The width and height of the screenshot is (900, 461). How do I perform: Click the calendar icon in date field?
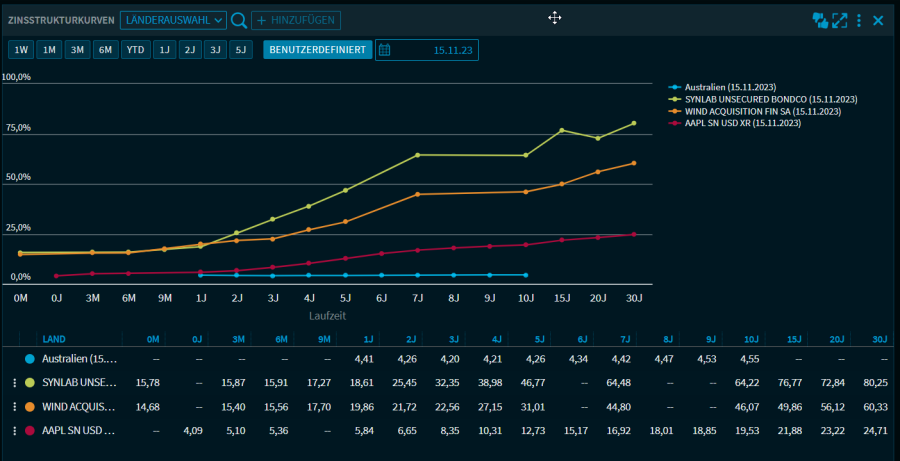coord(385,50)
